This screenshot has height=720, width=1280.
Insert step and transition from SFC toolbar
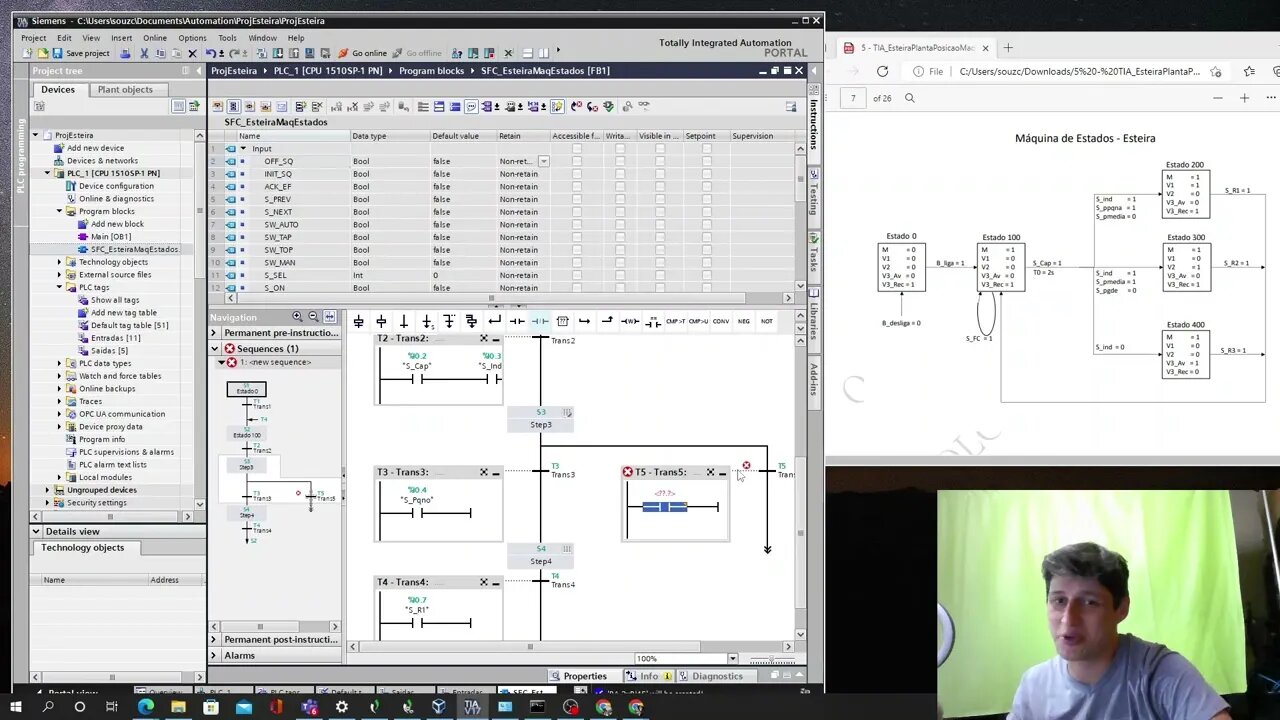click(x=359, y=321)
